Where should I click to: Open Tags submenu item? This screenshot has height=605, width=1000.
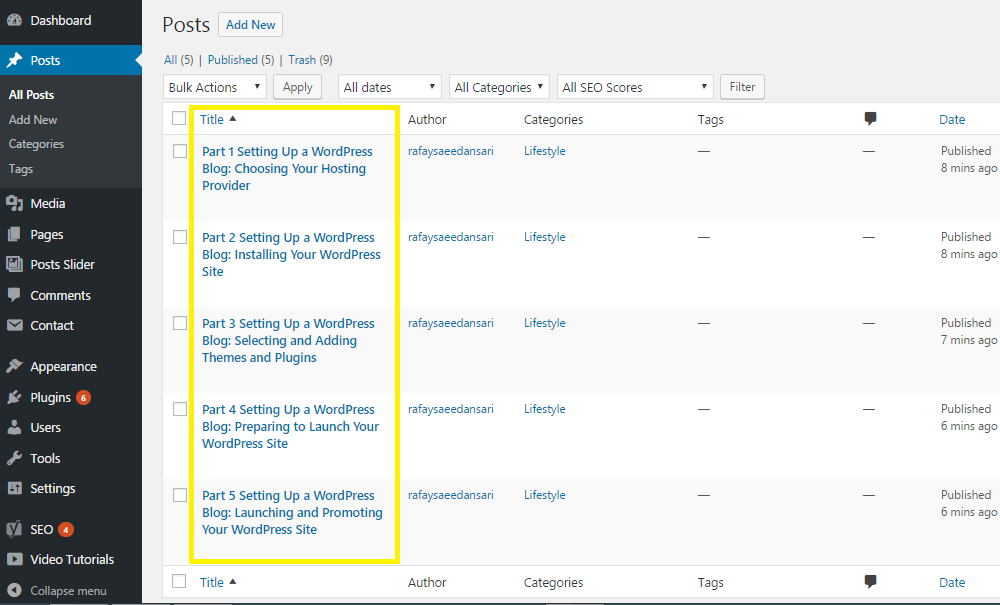click(20, 169)
